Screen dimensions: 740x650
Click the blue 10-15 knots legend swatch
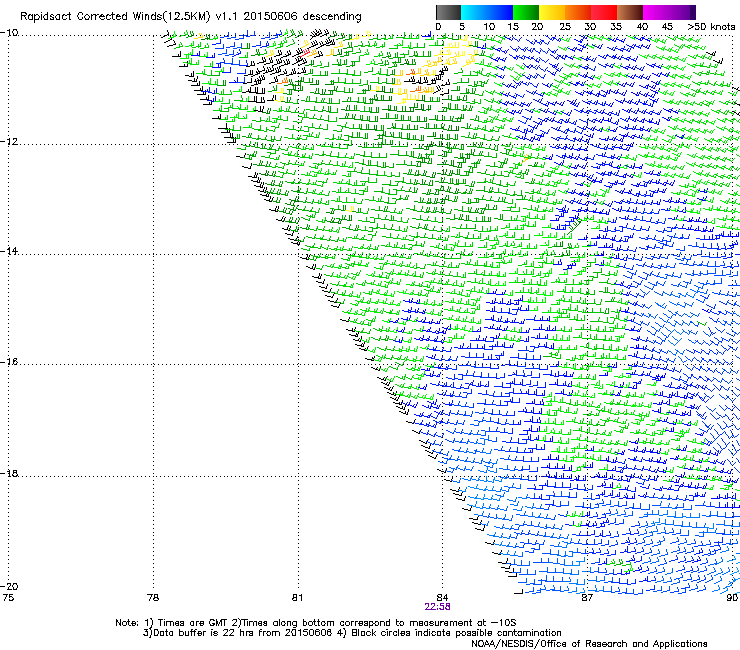tap(500, 12)
